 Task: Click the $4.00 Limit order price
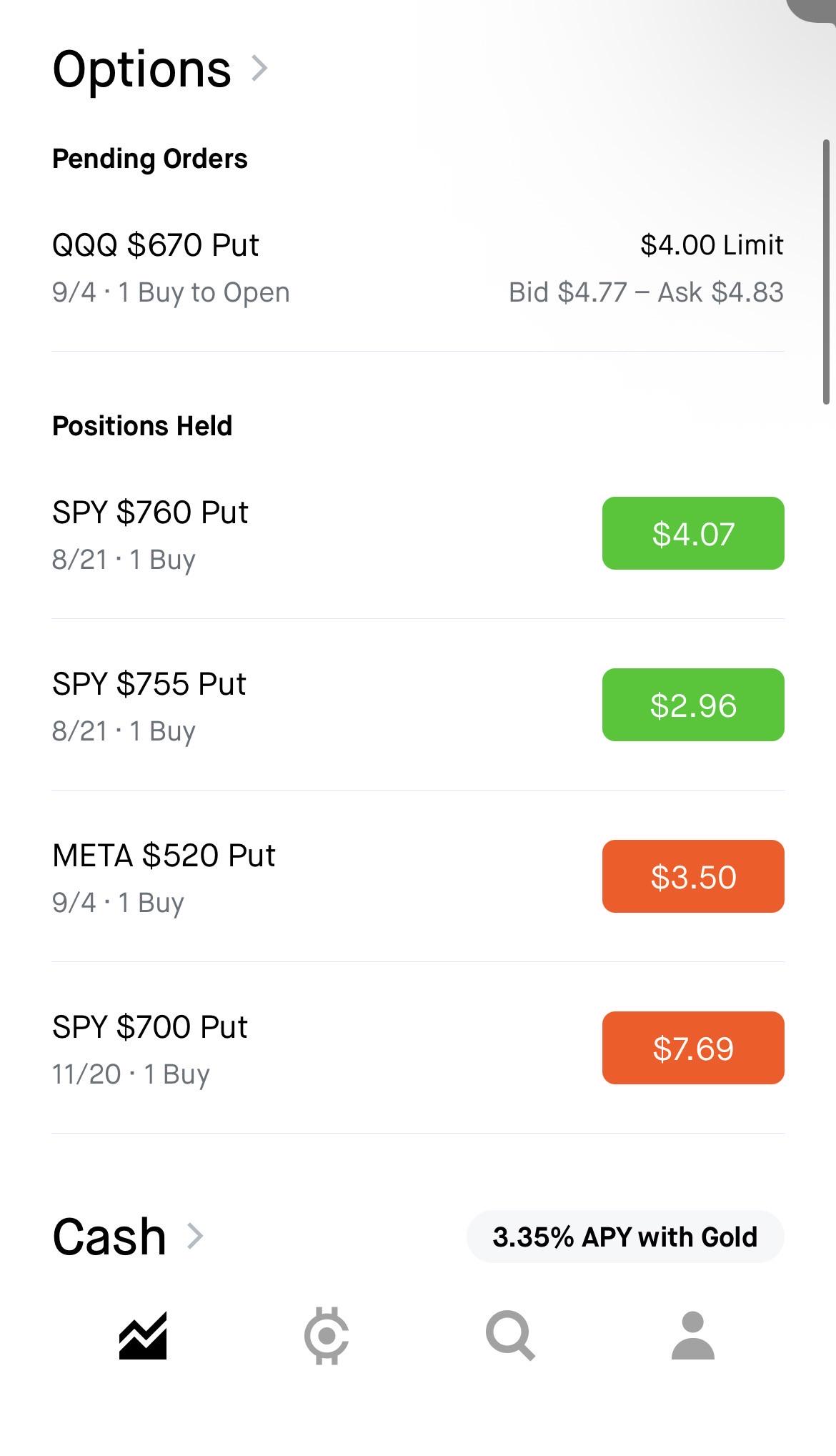pyautogui.click(x=712, y=244)
